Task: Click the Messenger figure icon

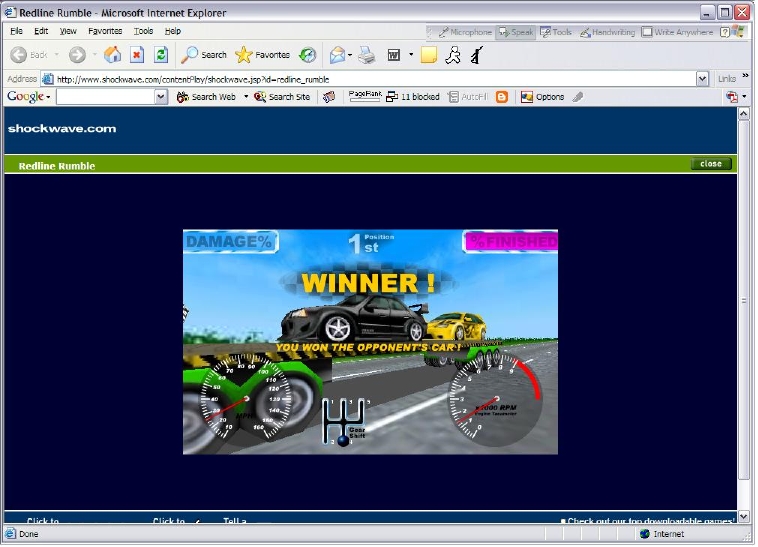Action: click(453, 55)
